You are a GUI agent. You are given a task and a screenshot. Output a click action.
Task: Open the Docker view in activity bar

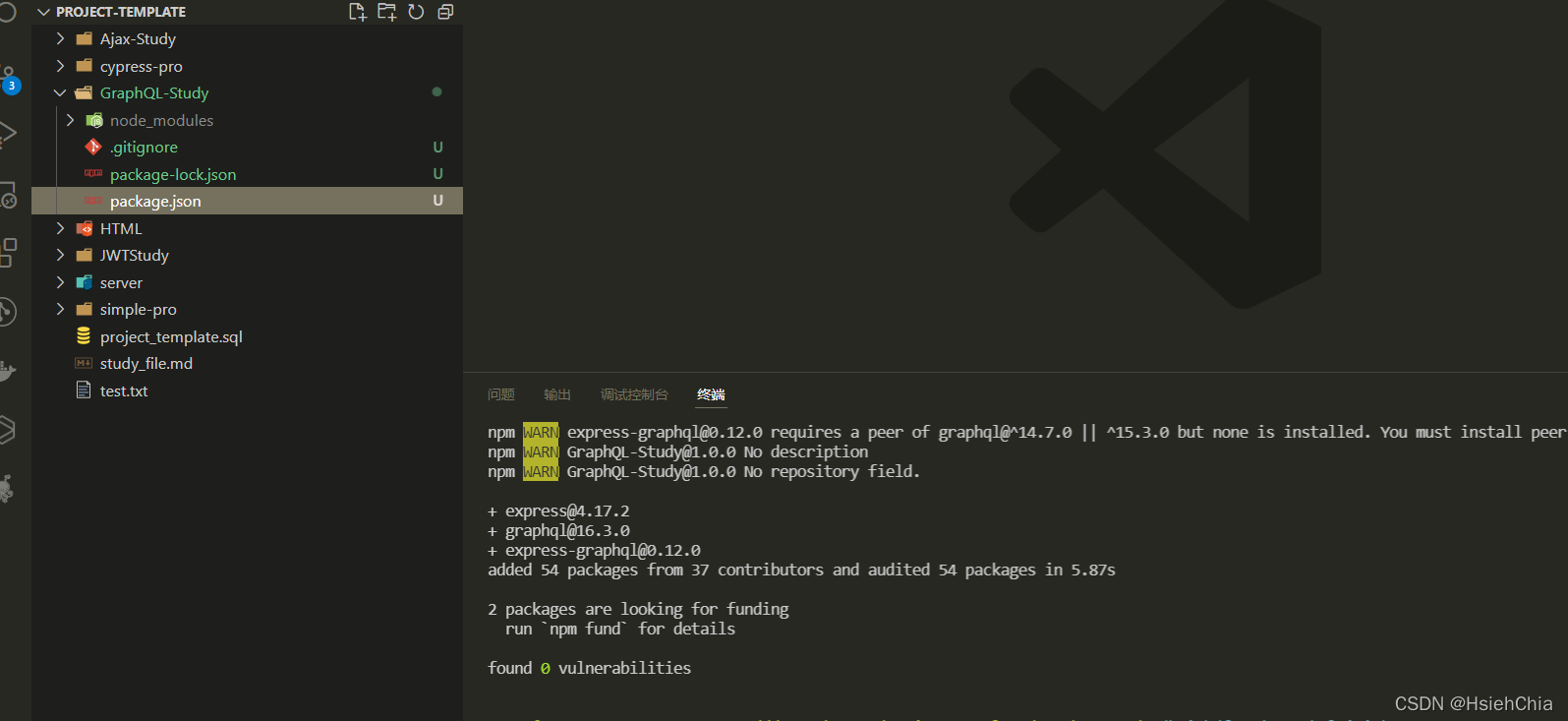coord(8,371)
